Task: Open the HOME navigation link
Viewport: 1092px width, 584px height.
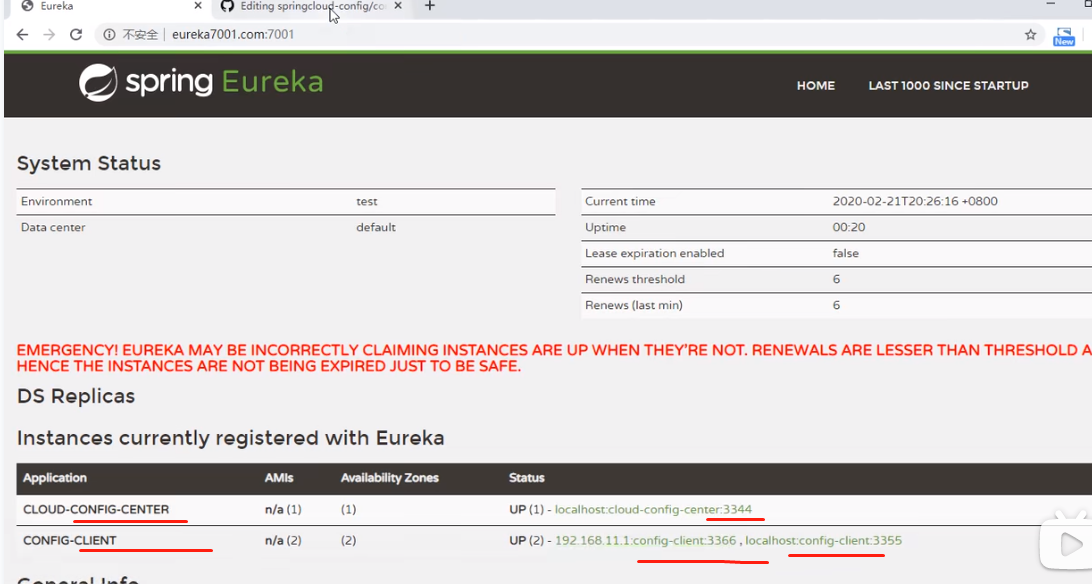Action: (816, 86)
